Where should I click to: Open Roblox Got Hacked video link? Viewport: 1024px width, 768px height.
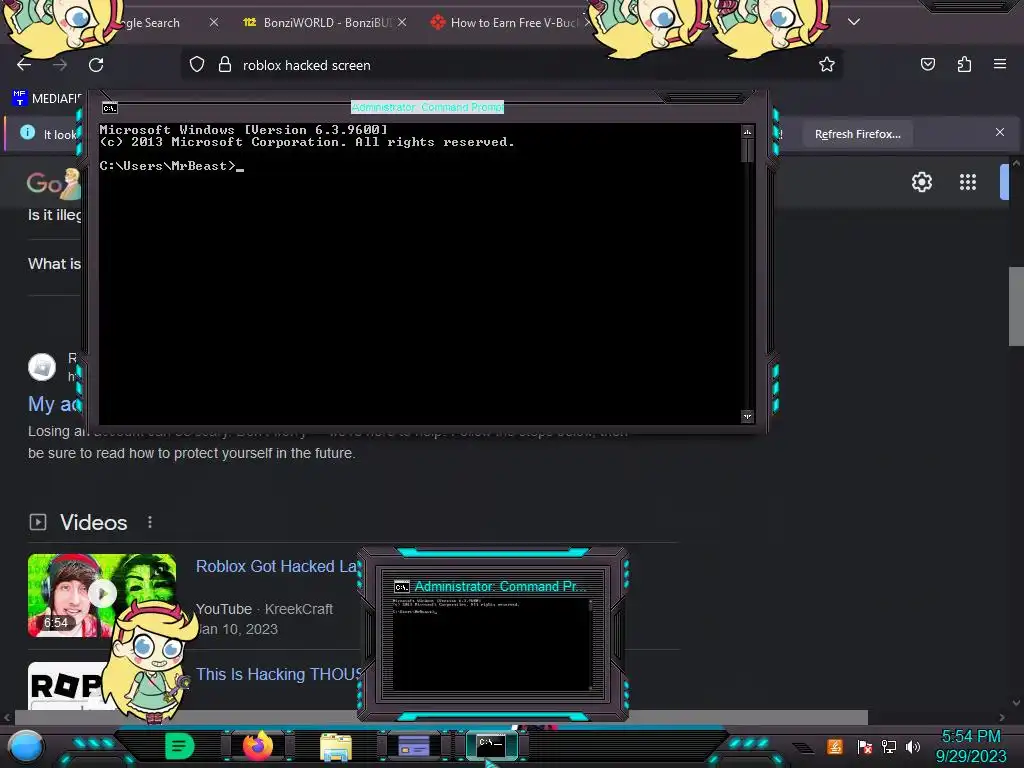pos(277,566)
